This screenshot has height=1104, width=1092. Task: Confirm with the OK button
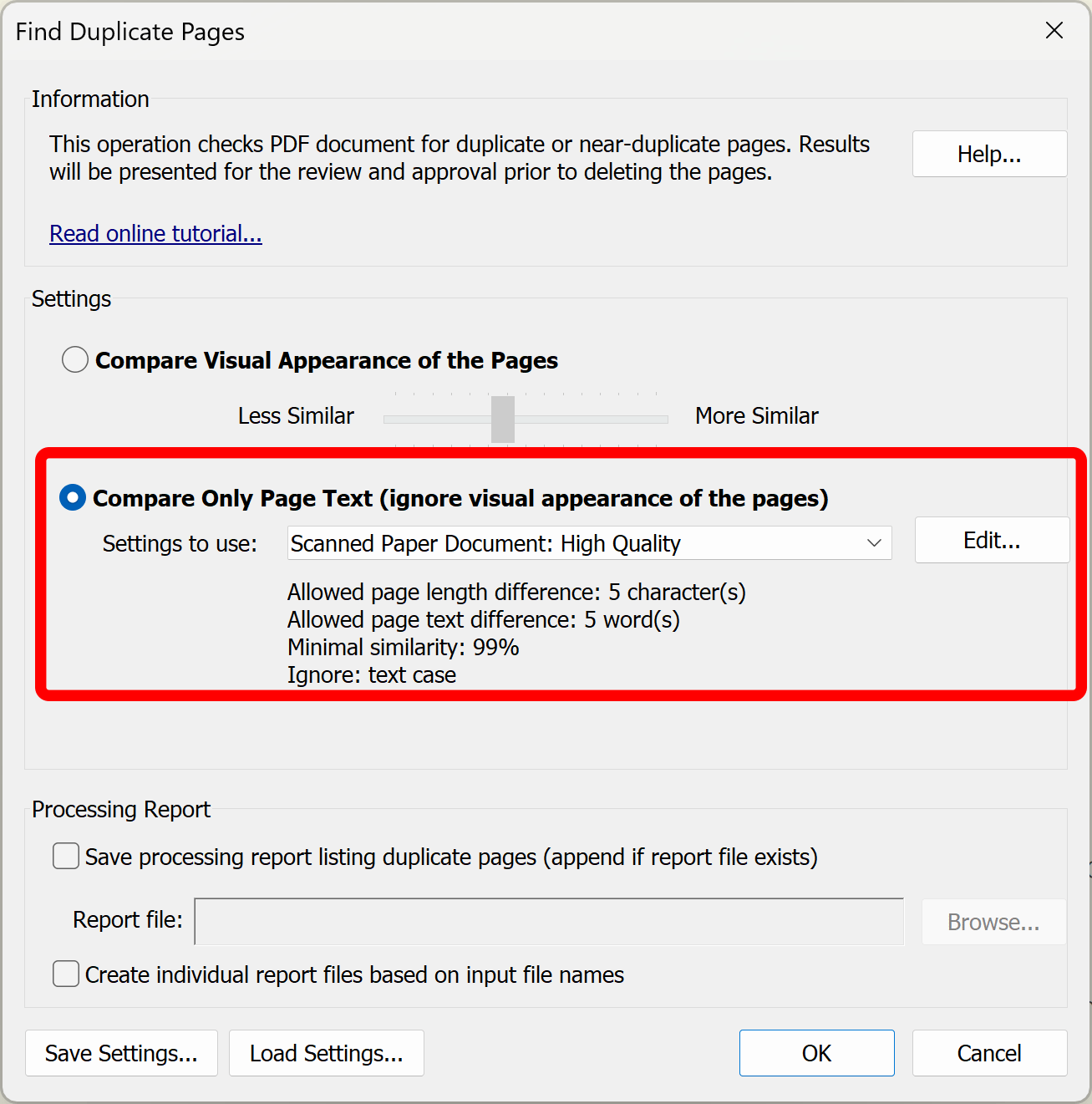click(x=816, y=1053)
